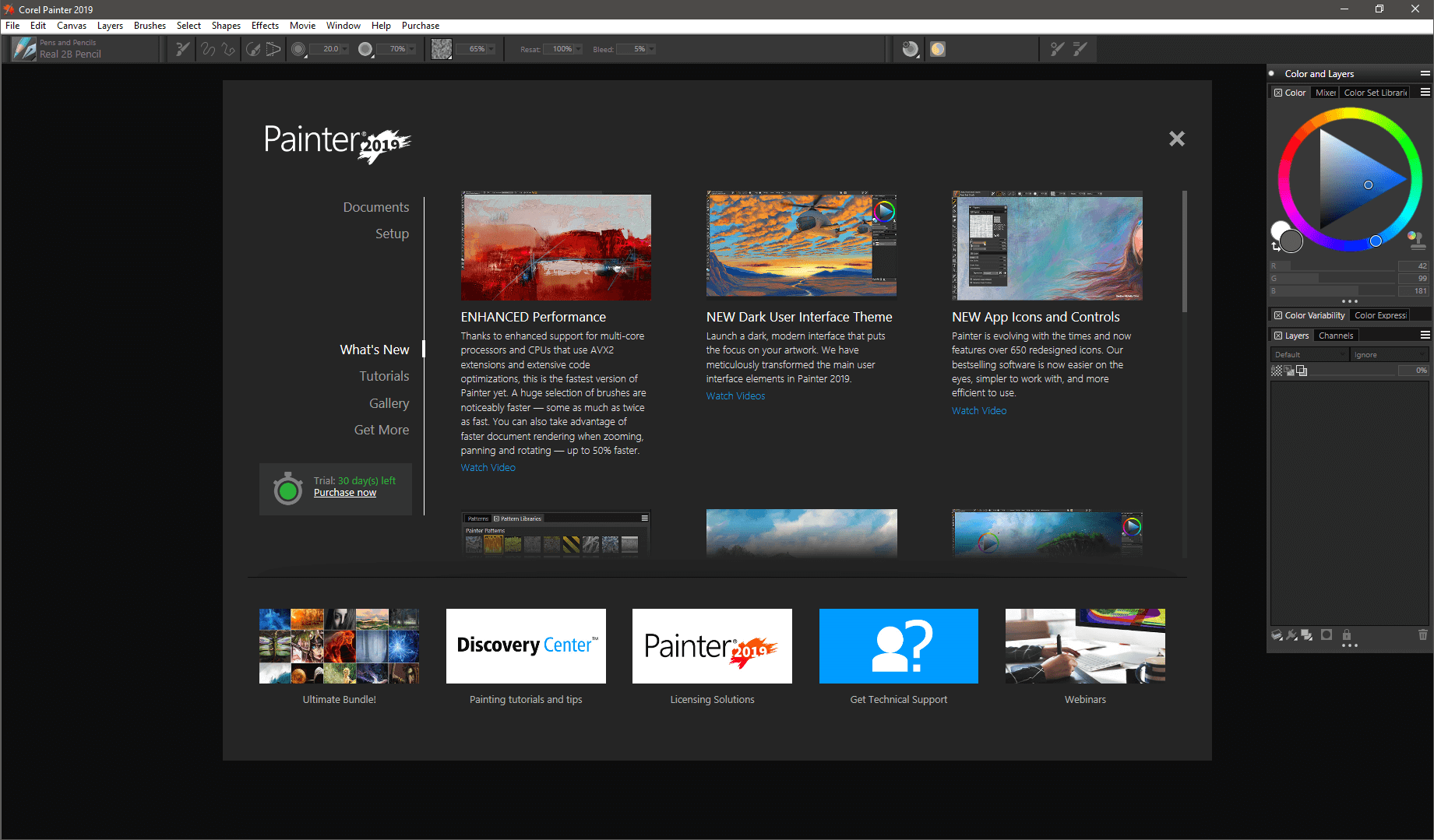Click the gray main color swatch

[1291, 241]
